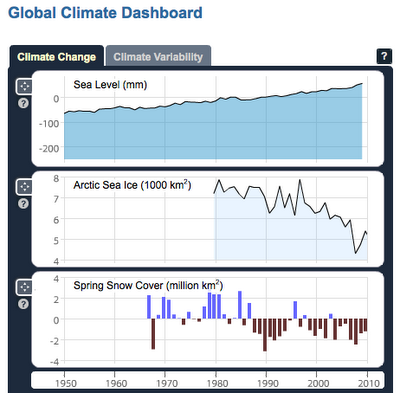Click the Spring Snow Cover chart title

tap(148, 285)
